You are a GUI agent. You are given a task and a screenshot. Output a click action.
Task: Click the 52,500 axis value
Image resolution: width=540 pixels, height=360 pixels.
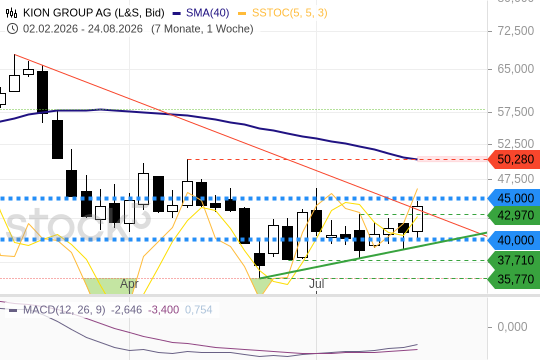coord(516,143)
